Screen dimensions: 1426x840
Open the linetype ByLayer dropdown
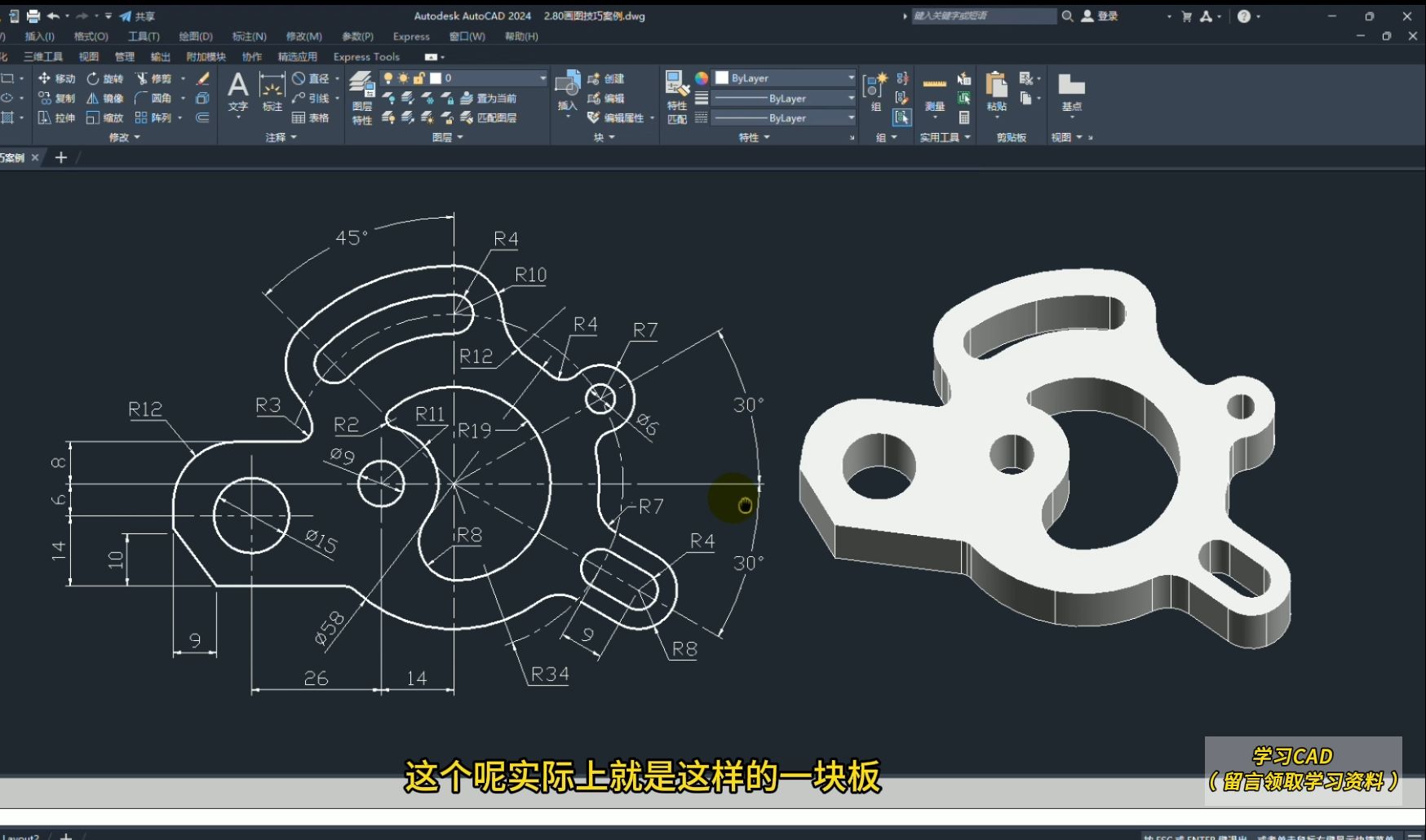coord(851,117)
